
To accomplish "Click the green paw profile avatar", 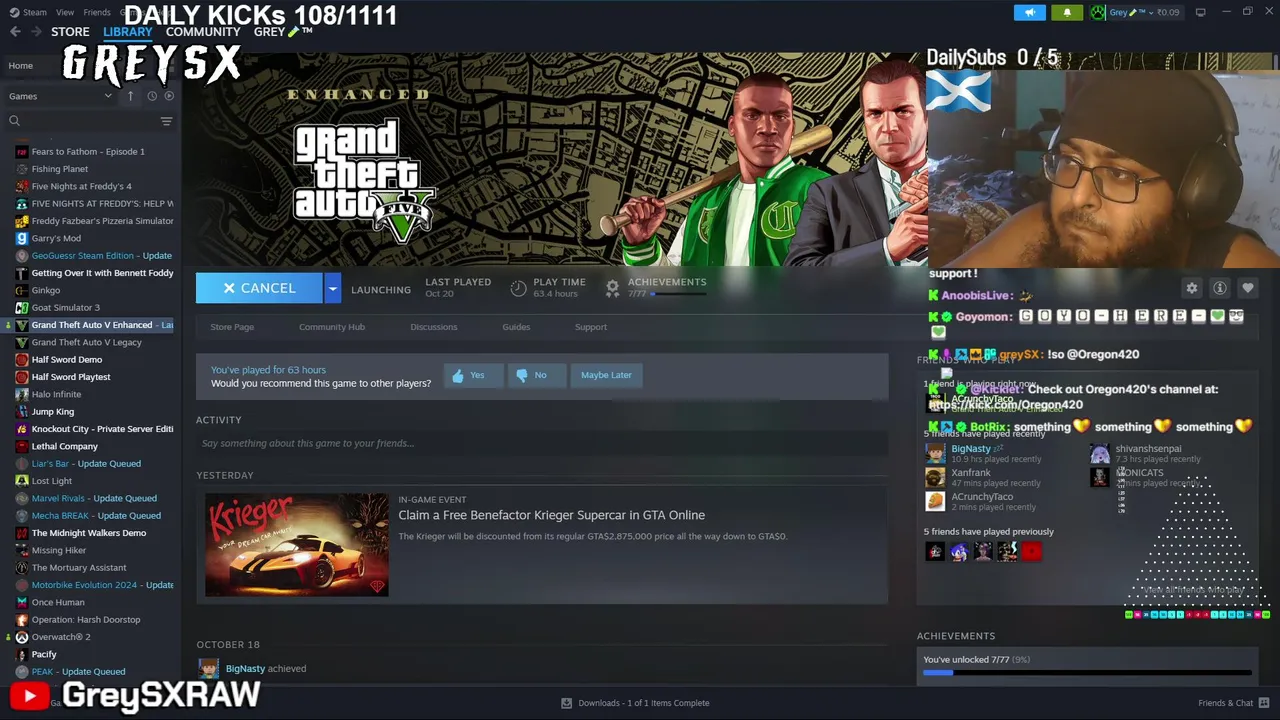I will pyautogui.click(x=1098, y=12).
